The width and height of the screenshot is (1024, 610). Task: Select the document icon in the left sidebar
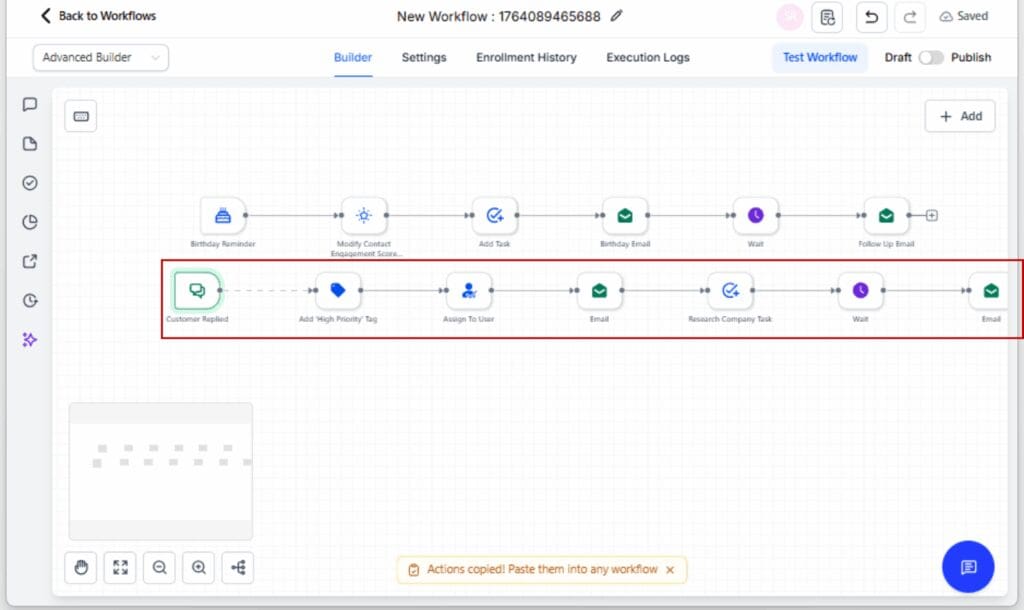(30, 143)
